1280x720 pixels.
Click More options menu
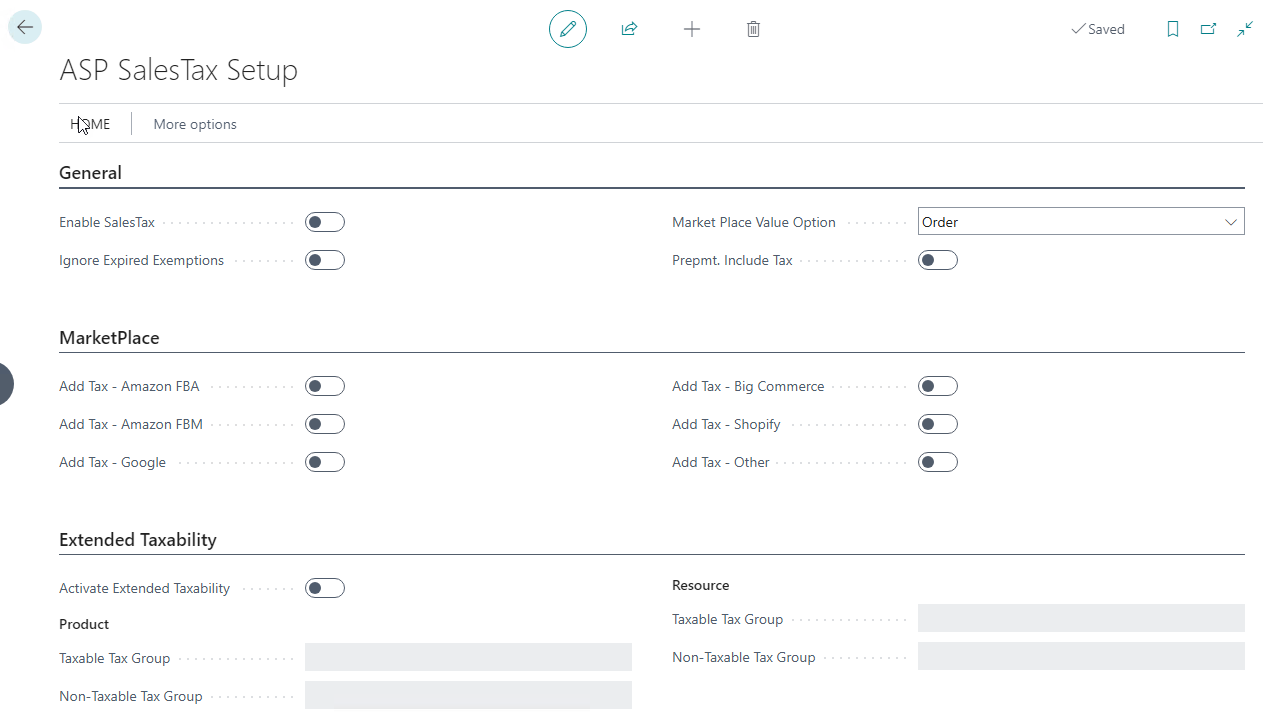pos(195,124)
